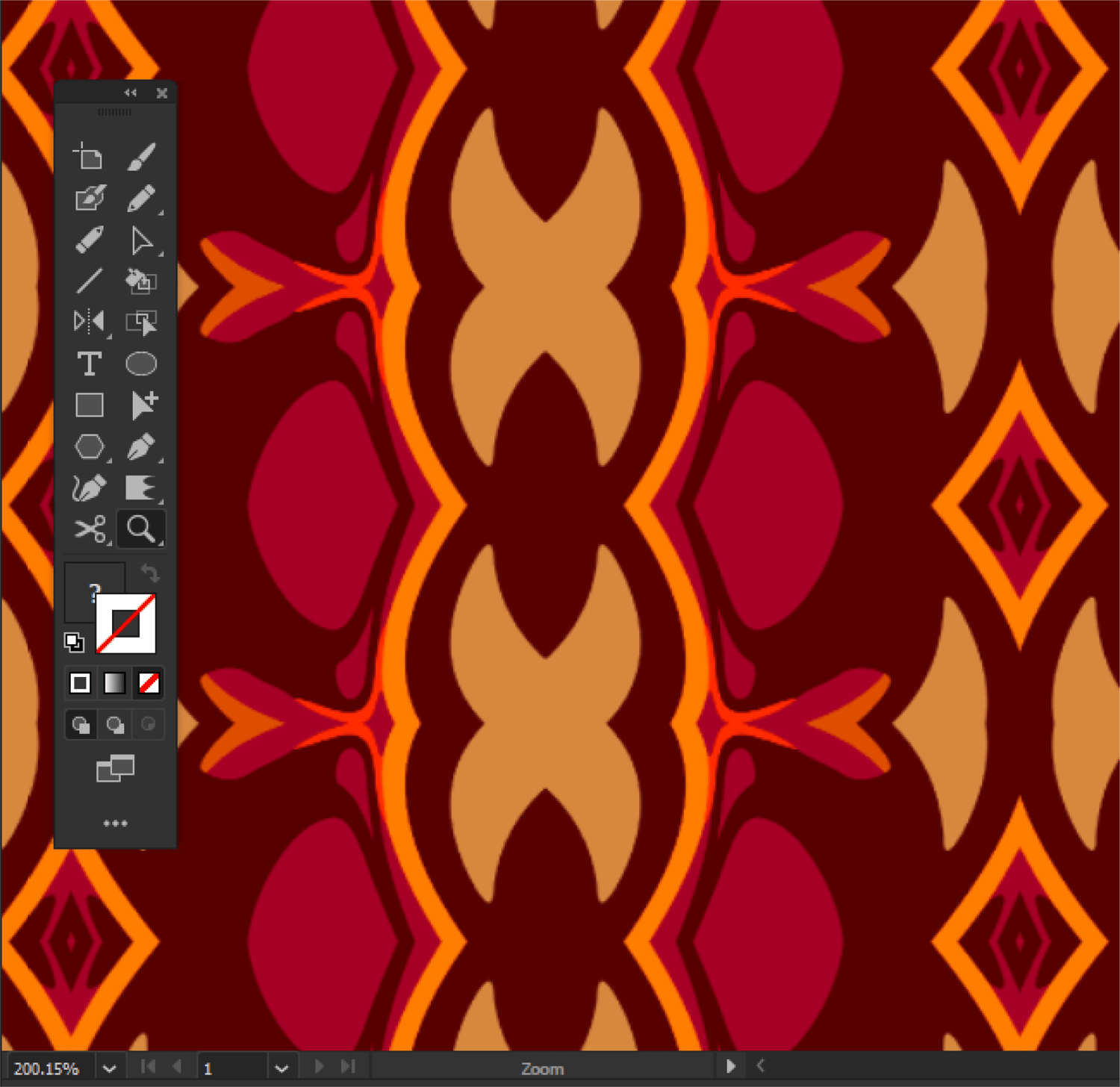The height and width of the screenshot is (1087, 1120).
Task: Activate the Direct Selection arrow tool
Action: [141, 240]
